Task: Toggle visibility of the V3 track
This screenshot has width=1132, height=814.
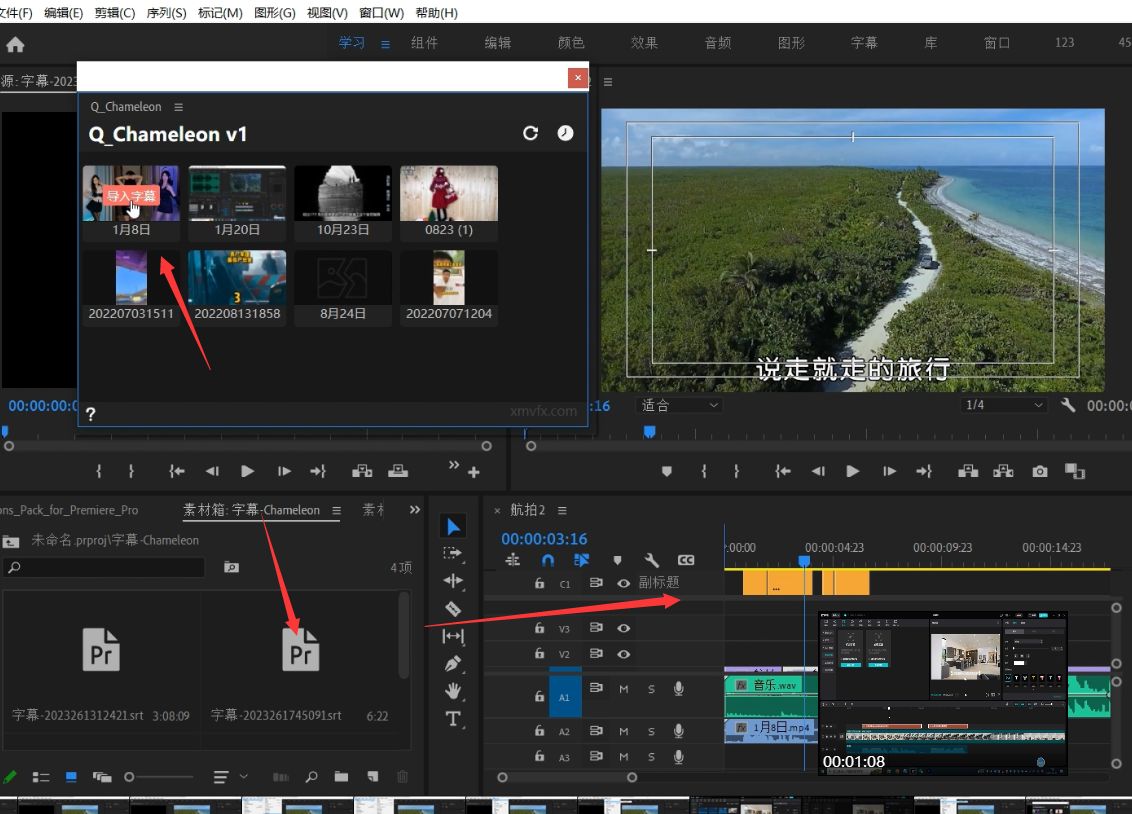Action: pos(624,629)
